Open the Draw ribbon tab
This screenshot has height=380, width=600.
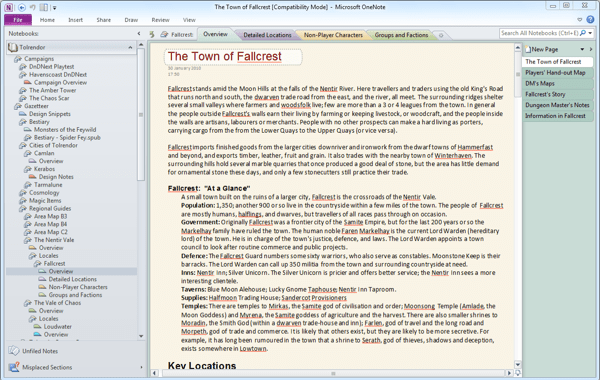pos(131,20)
